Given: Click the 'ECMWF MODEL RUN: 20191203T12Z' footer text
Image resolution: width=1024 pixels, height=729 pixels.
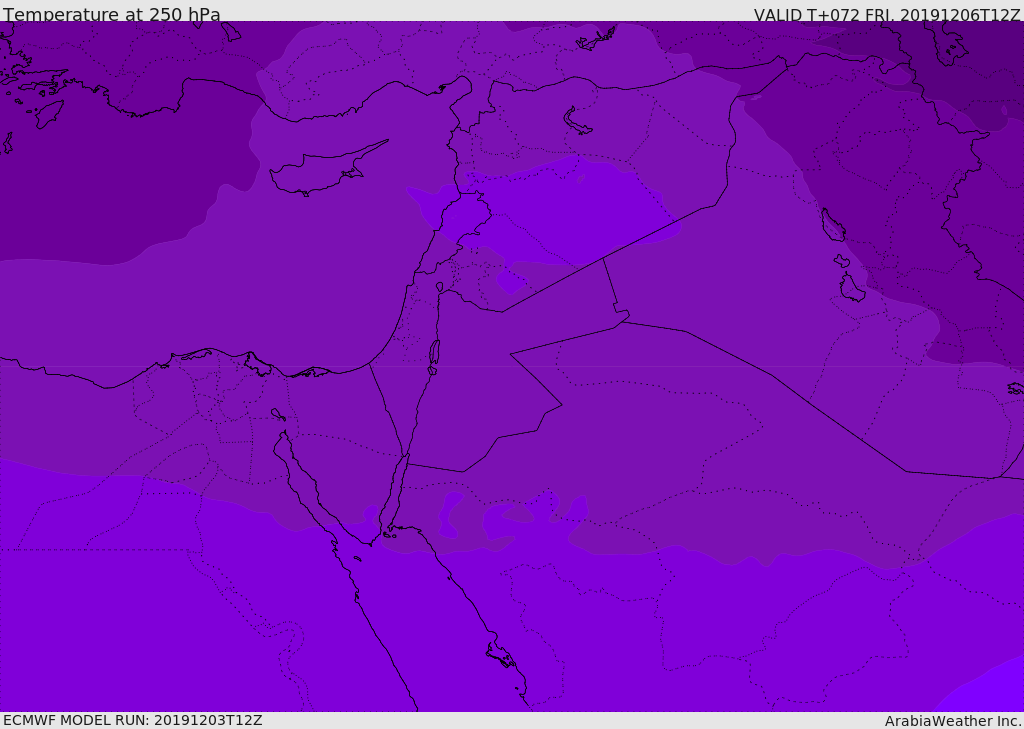Looking at the screenshot, I should point(133,720).
